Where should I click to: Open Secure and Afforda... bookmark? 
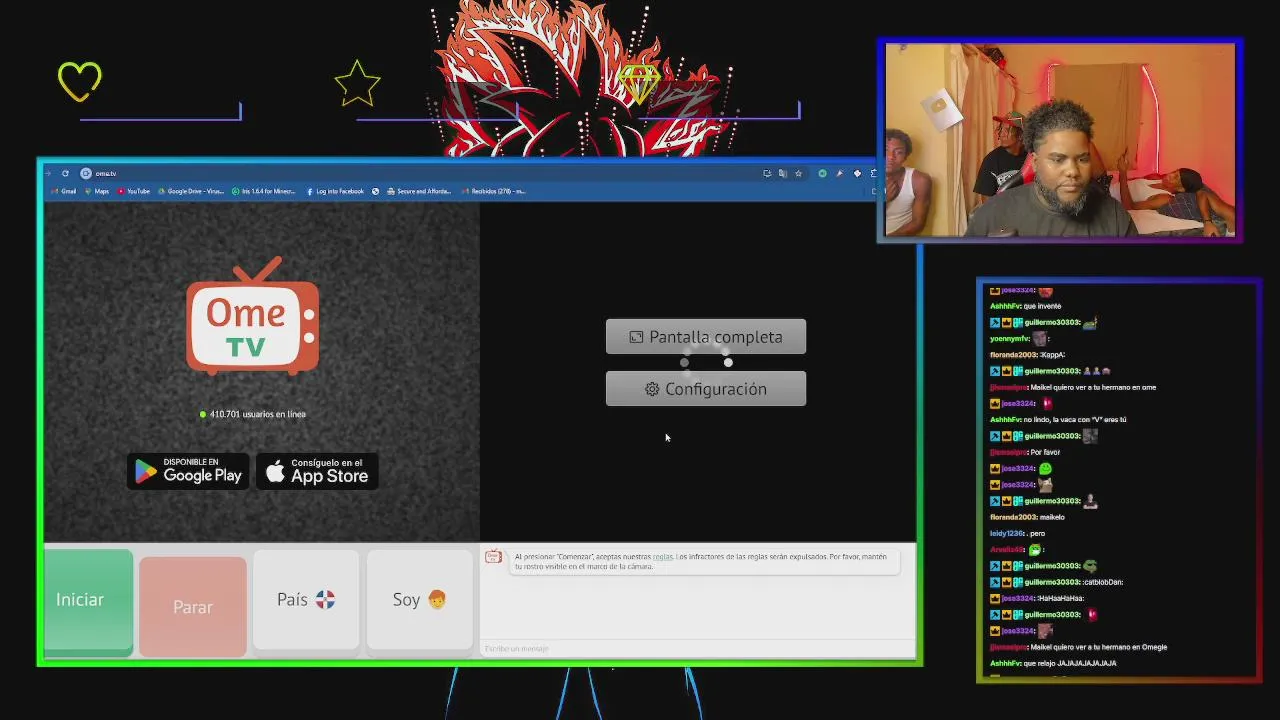(419, 191)
